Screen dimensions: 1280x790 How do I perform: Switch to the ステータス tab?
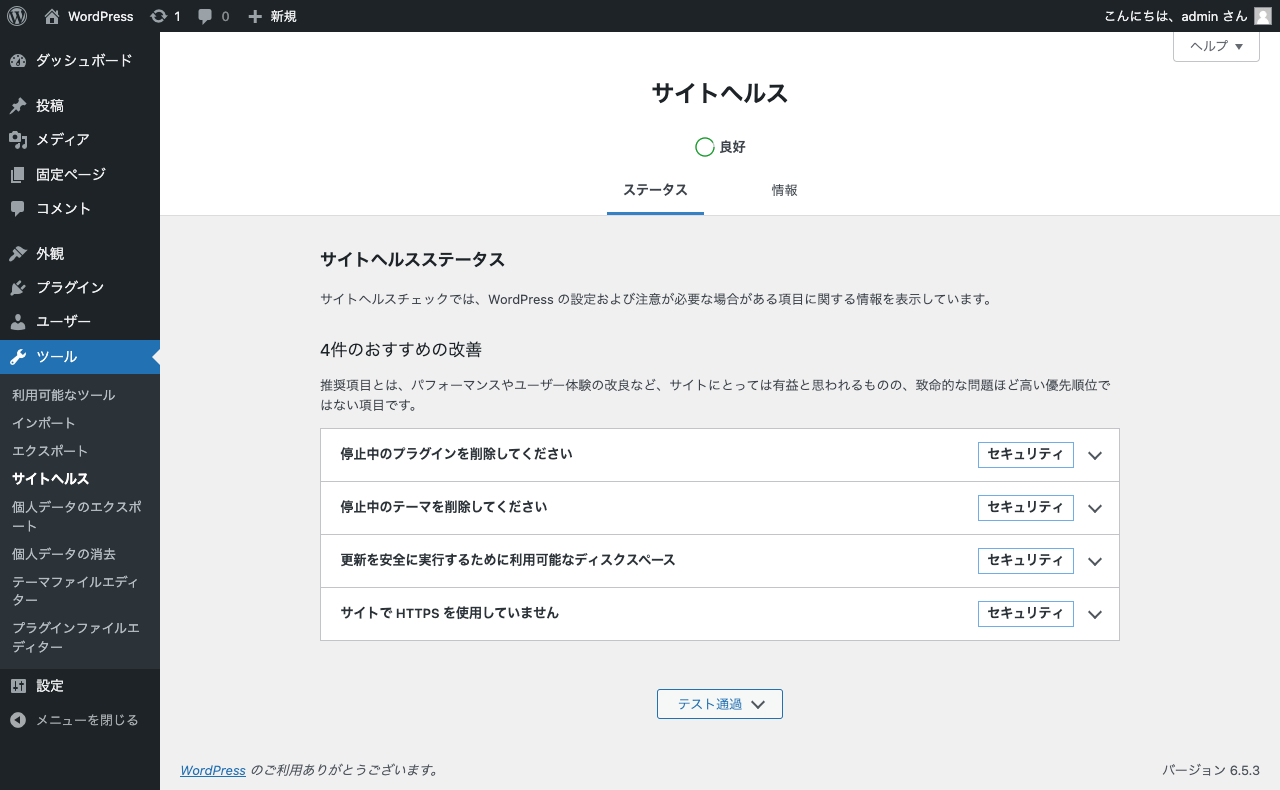point(655,190)
